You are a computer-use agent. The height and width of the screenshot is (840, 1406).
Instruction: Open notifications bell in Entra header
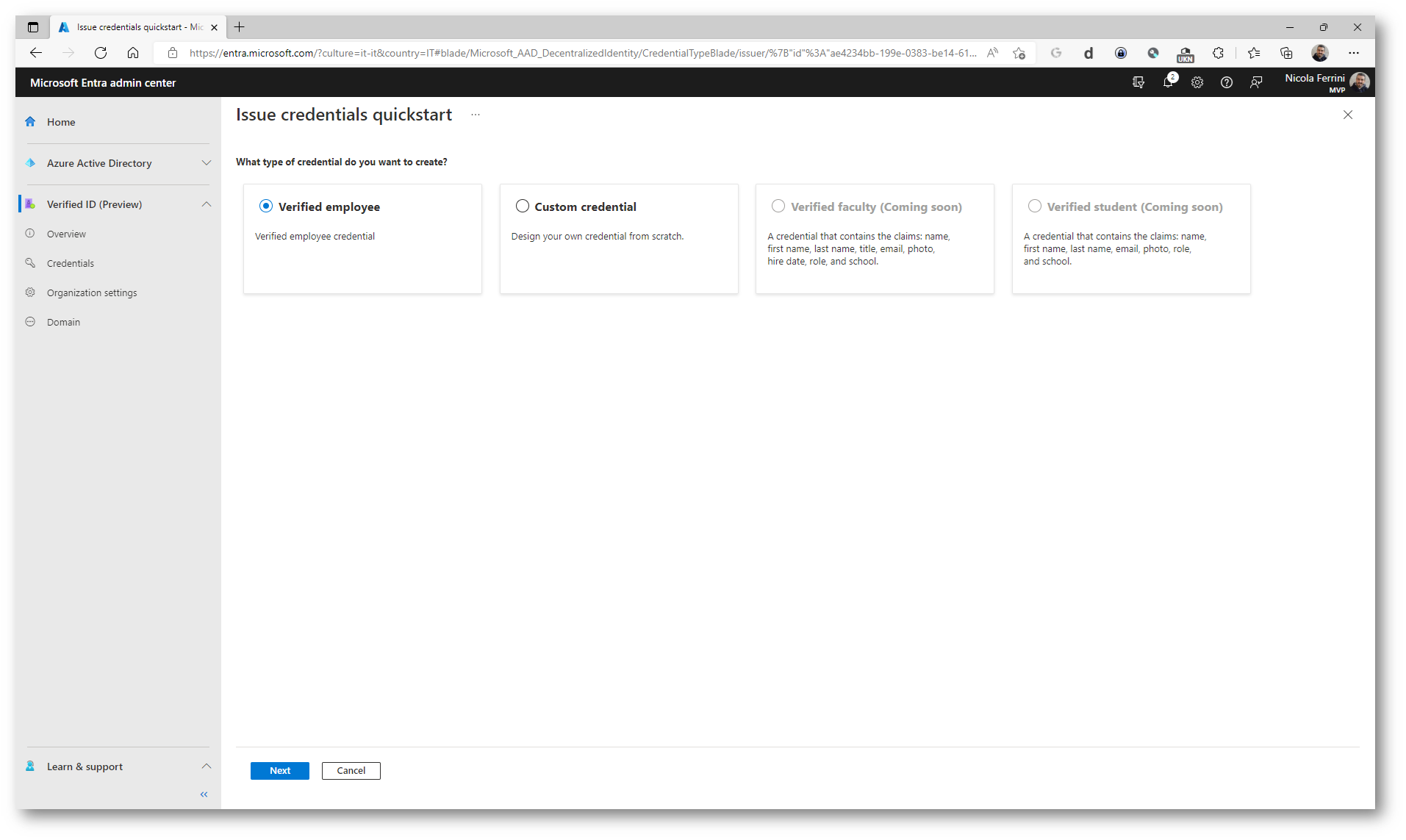pyautogui.click(x=1168, y=82)
